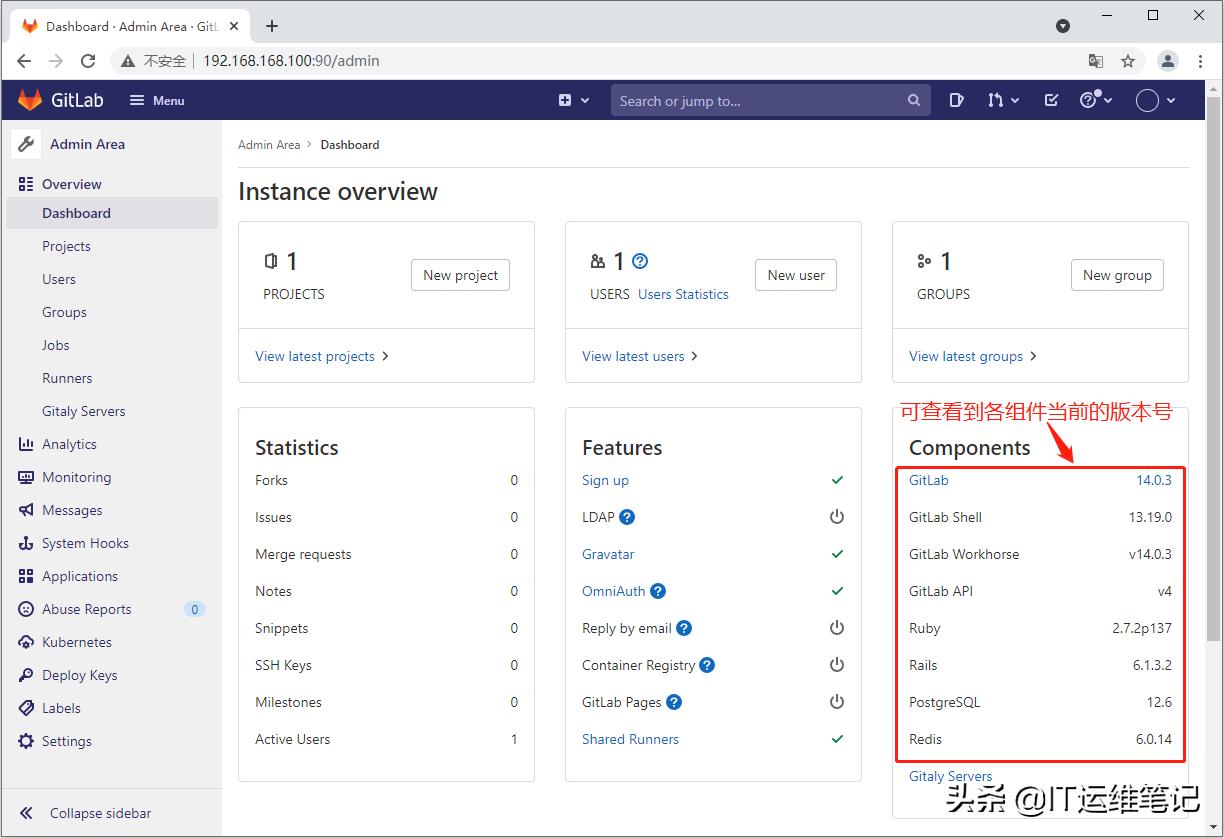Open a new browser tab
This screenshot has width=1224, height=838.
[x=272, y=26]
